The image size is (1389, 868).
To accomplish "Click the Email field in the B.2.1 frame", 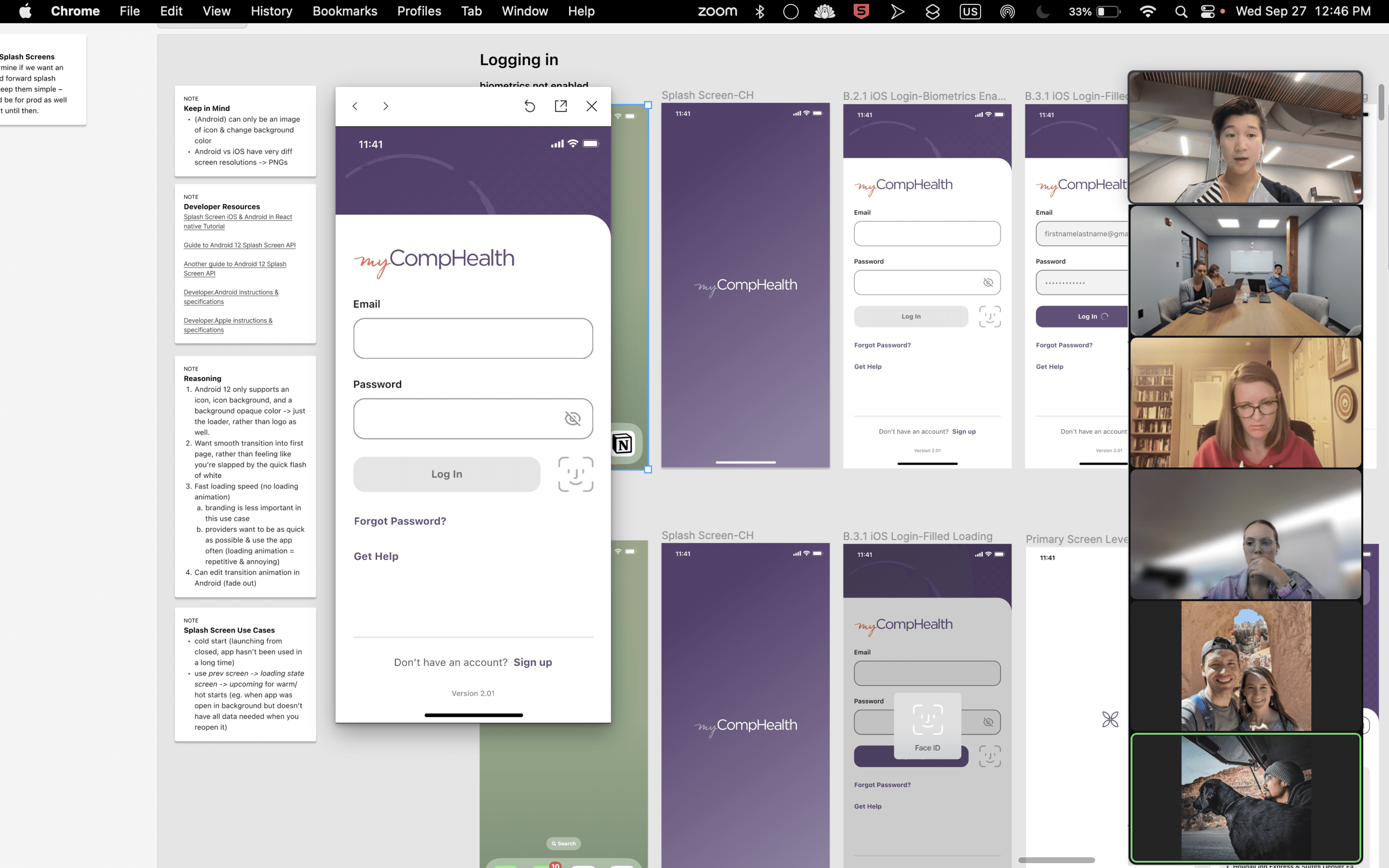I will [927, 234].
